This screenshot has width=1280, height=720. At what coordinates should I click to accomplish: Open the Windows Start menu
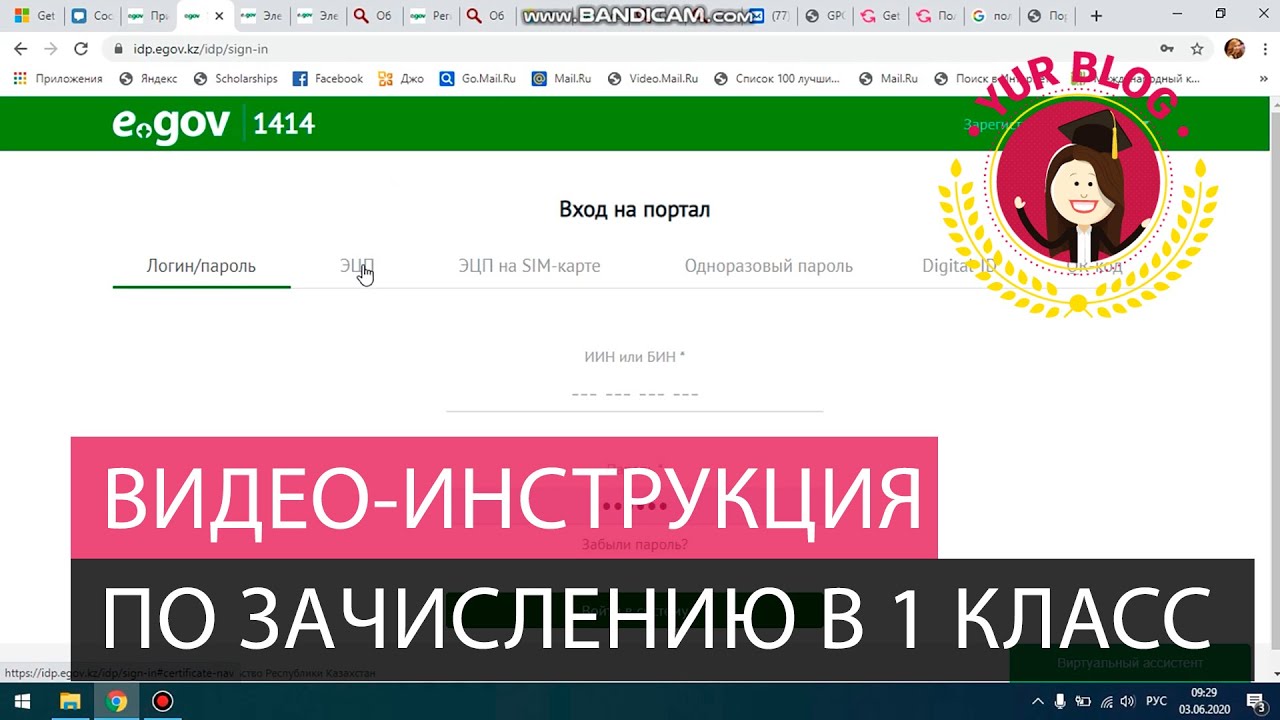pos(23,701)
